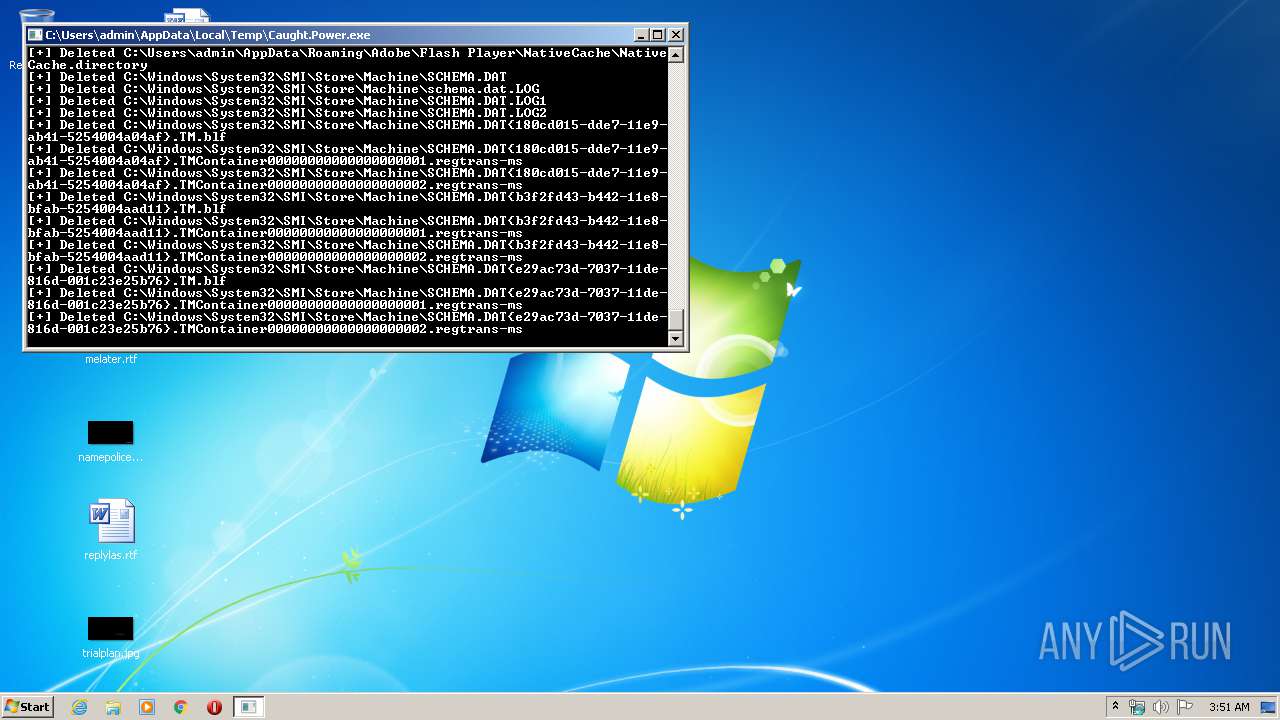
Task: Open Windows Media Player taskbar icon
Action: coord(147,707)
